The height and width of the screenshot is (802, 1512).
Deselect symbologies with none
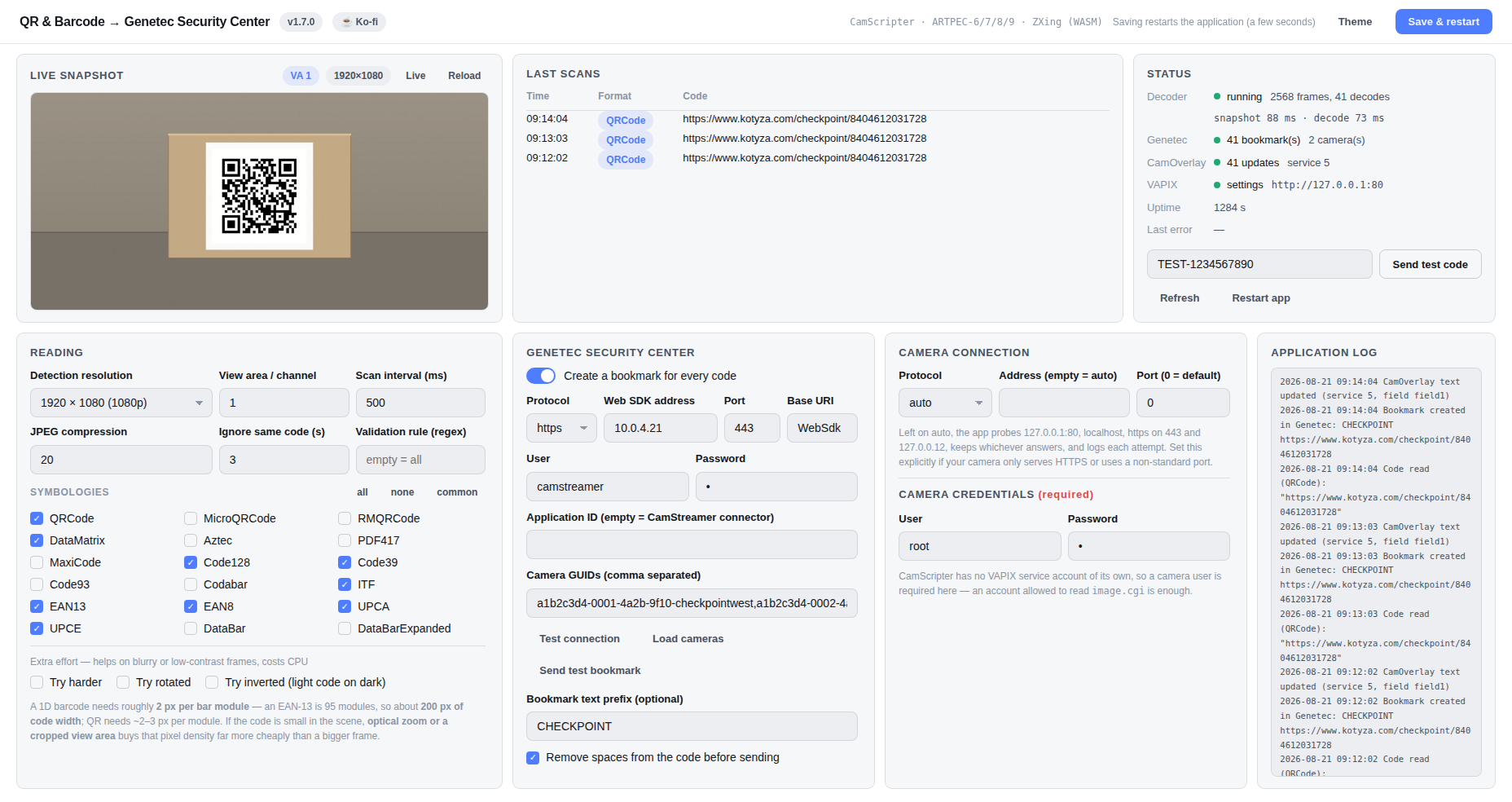click(402, 492)
